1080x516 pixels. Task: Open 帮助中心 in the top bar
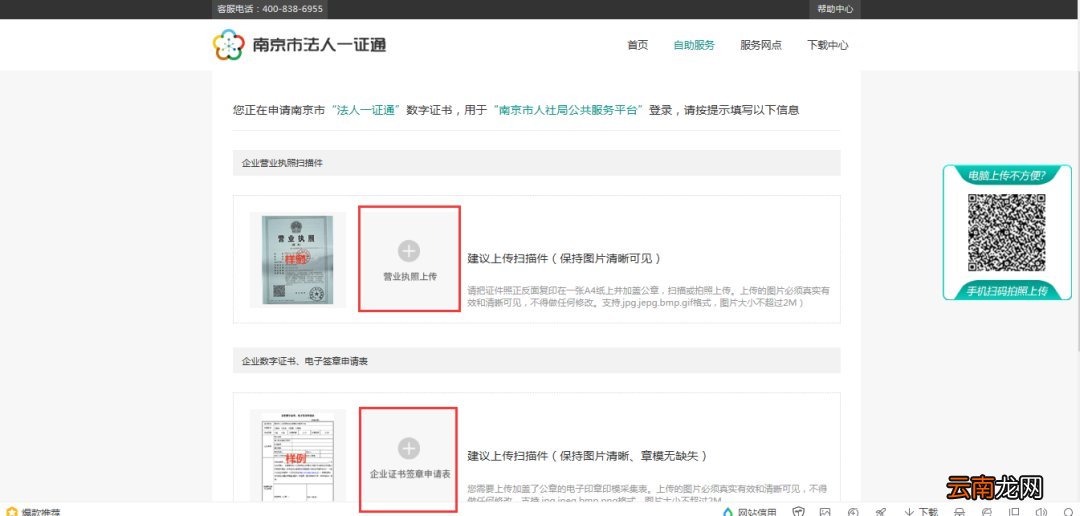coord(835,9)
